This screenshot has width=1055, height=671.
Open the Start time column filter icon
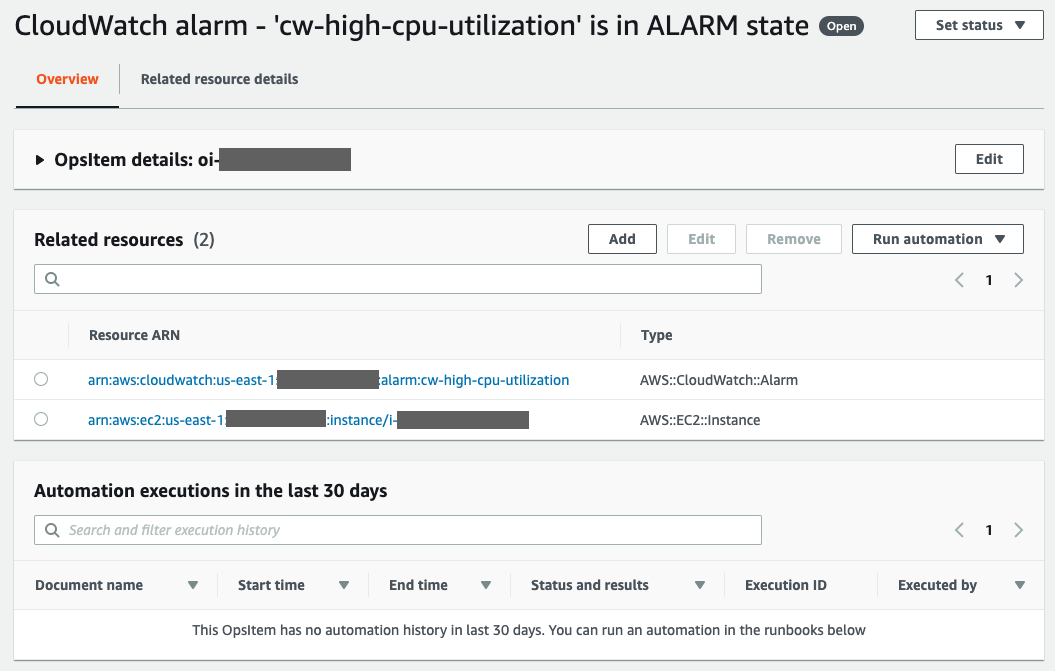344,585
